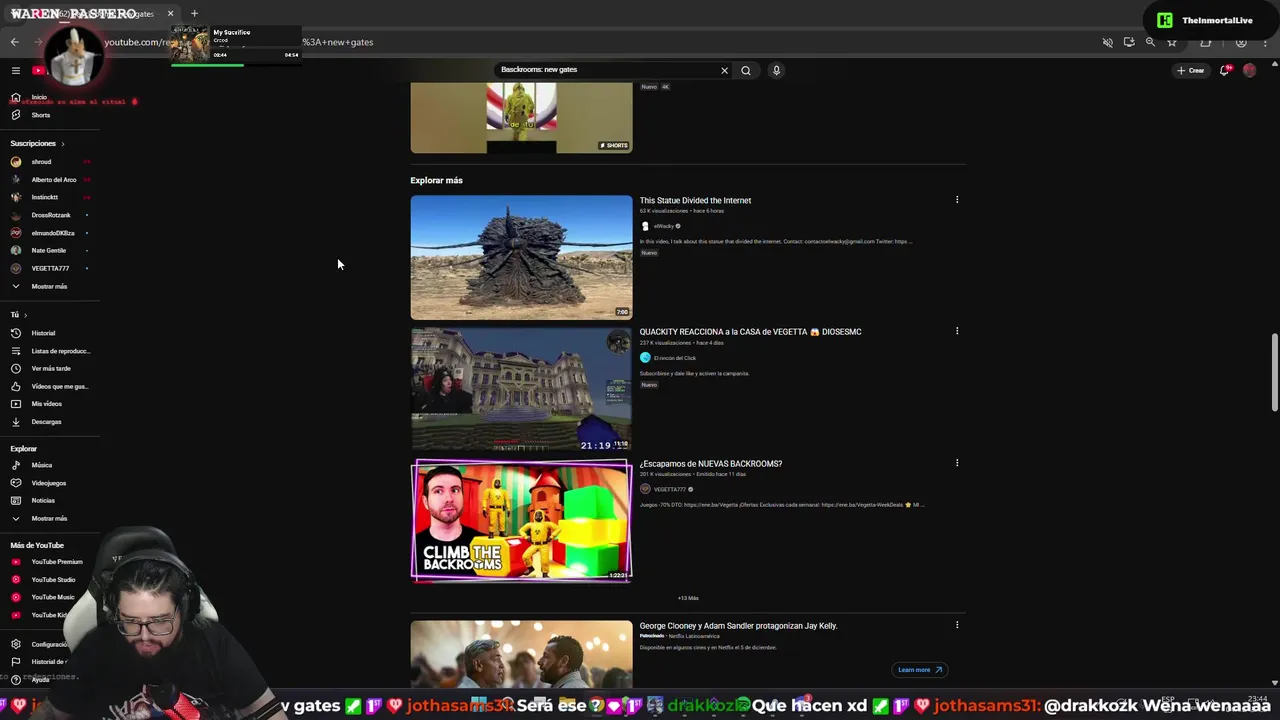Open Alberto del Arco channel

coord(53,180)
